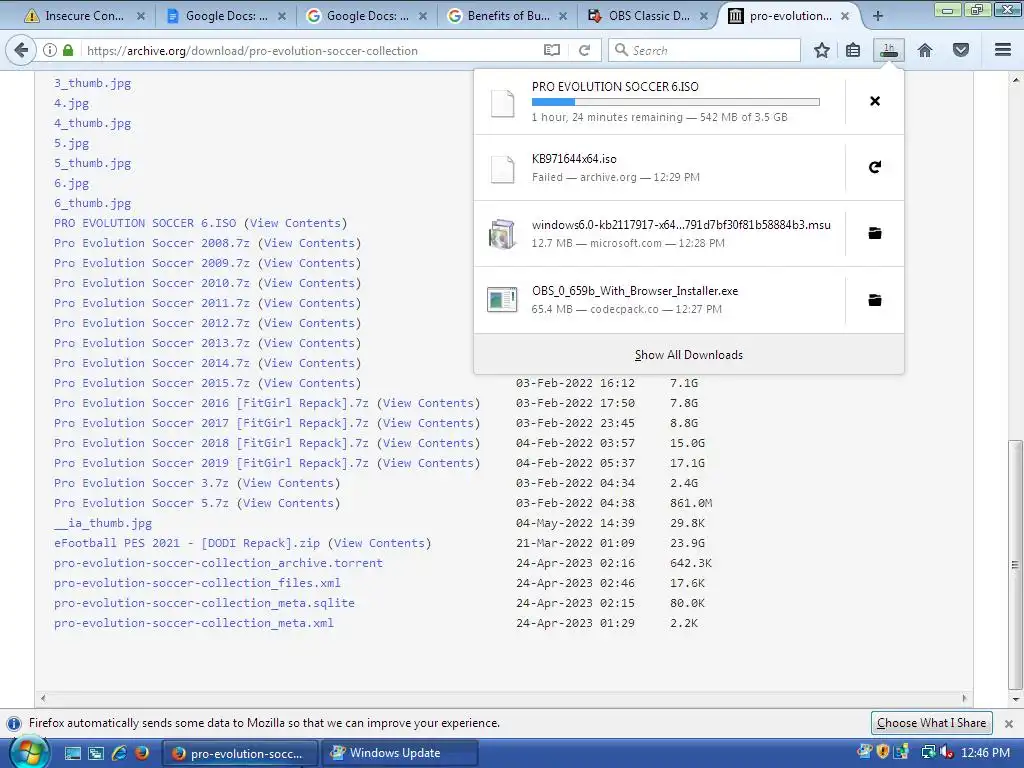Open 4_thumb.jpg file link
Image resolution: width=1024 pixels, height=768 pixels.
92,123
